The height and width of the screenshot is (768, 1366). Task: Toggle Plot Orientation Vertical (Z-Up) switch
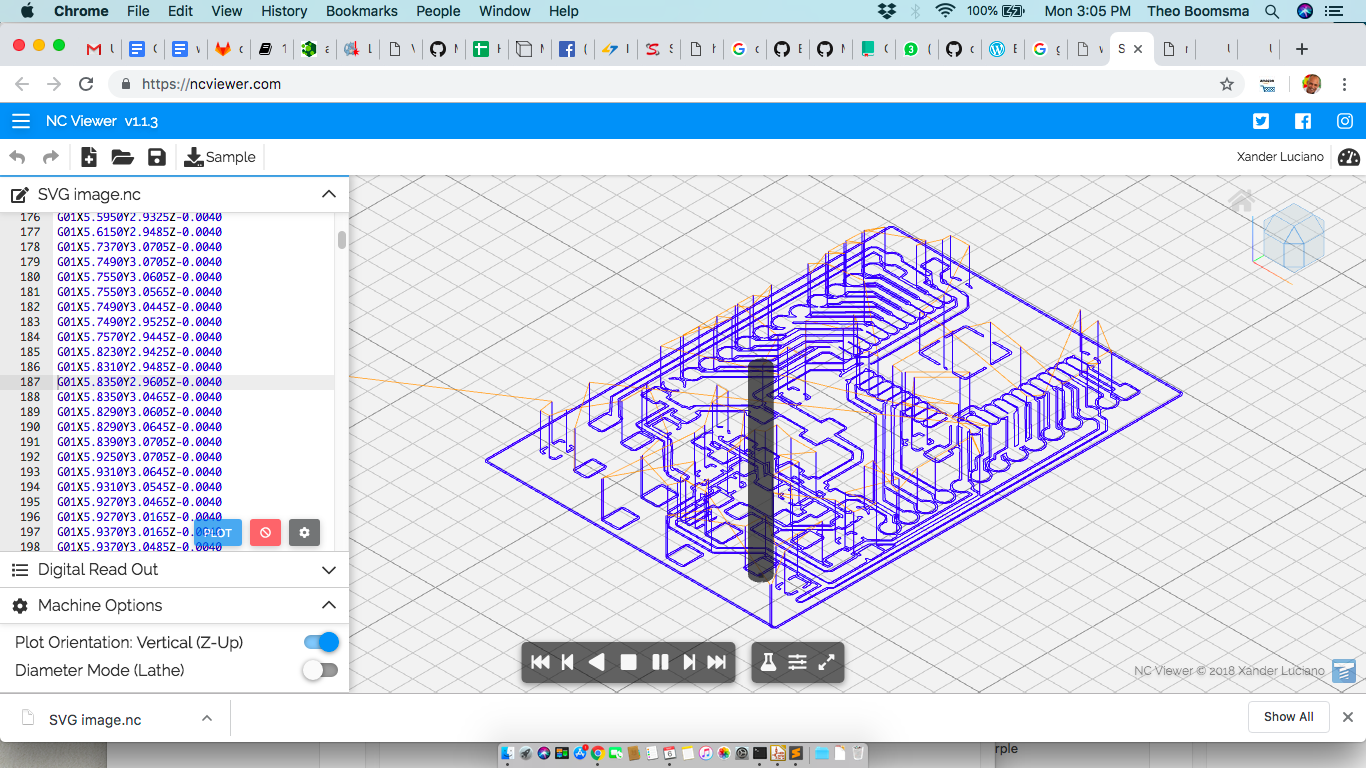(321, 642)
